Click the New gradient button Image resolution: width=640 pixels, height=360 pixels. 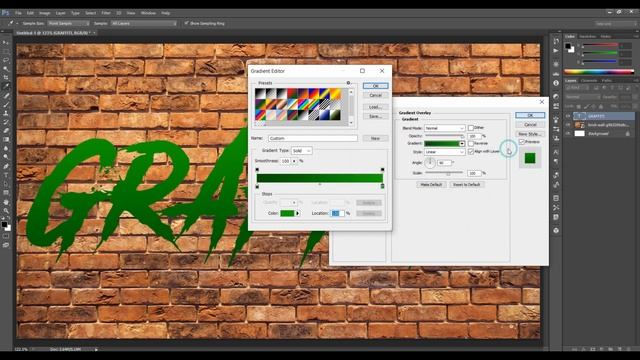[x=376, y=138]
